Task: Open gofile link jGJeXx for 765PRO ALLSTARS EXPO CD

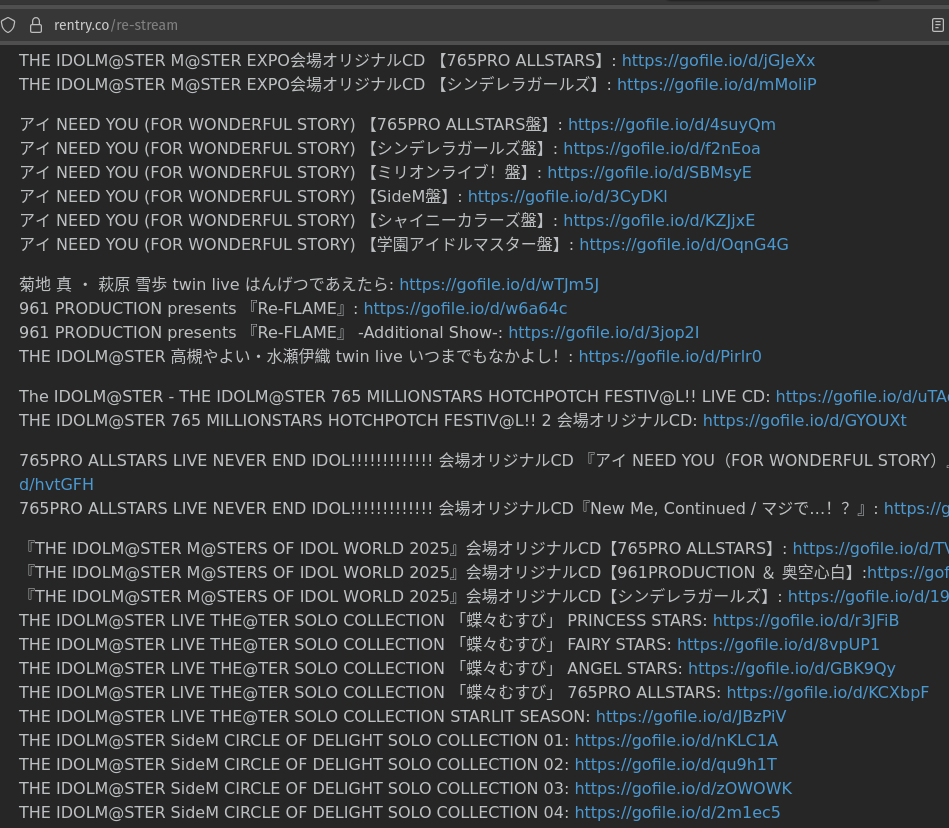Action: click(718, 61)
